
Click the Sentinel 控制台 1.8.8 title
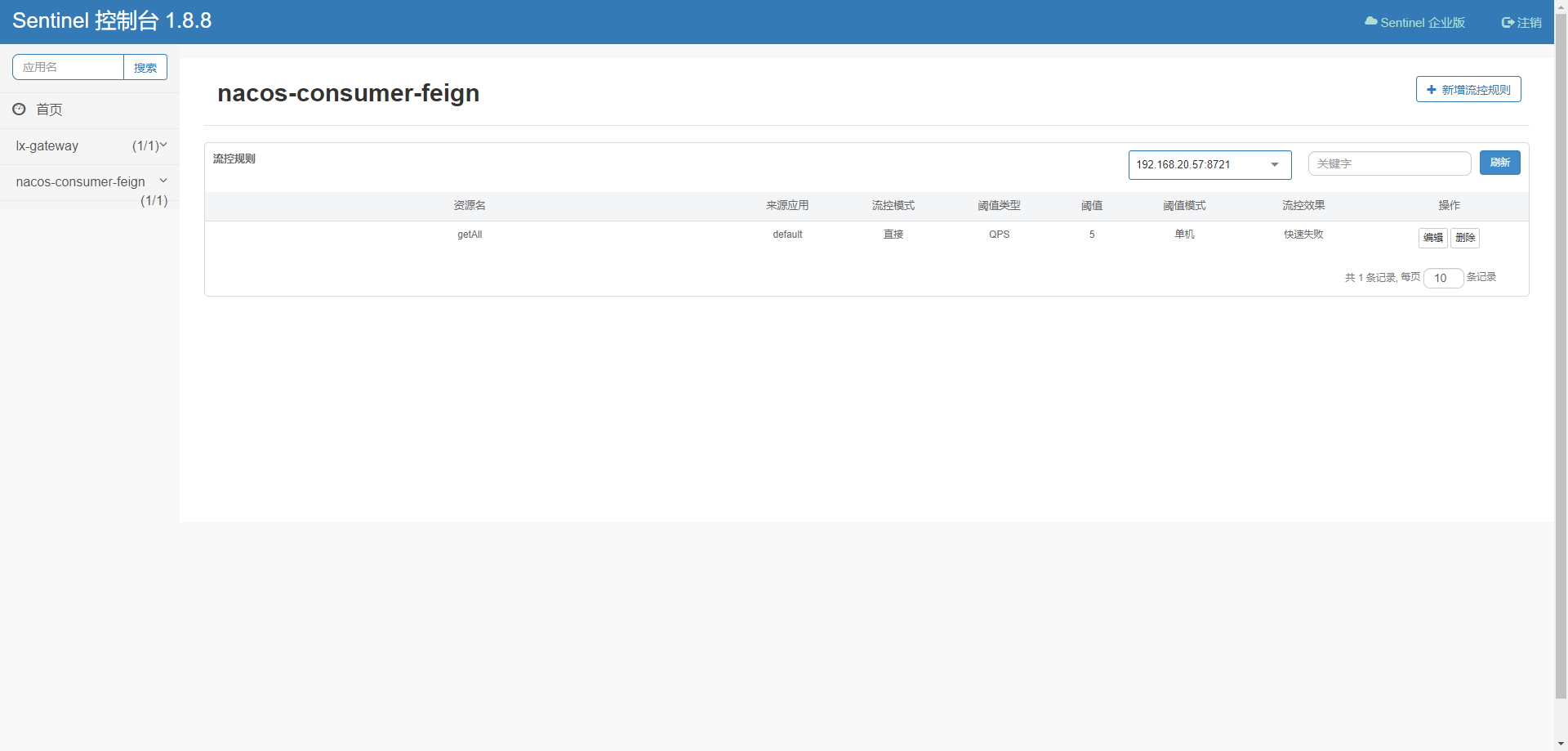112,20
